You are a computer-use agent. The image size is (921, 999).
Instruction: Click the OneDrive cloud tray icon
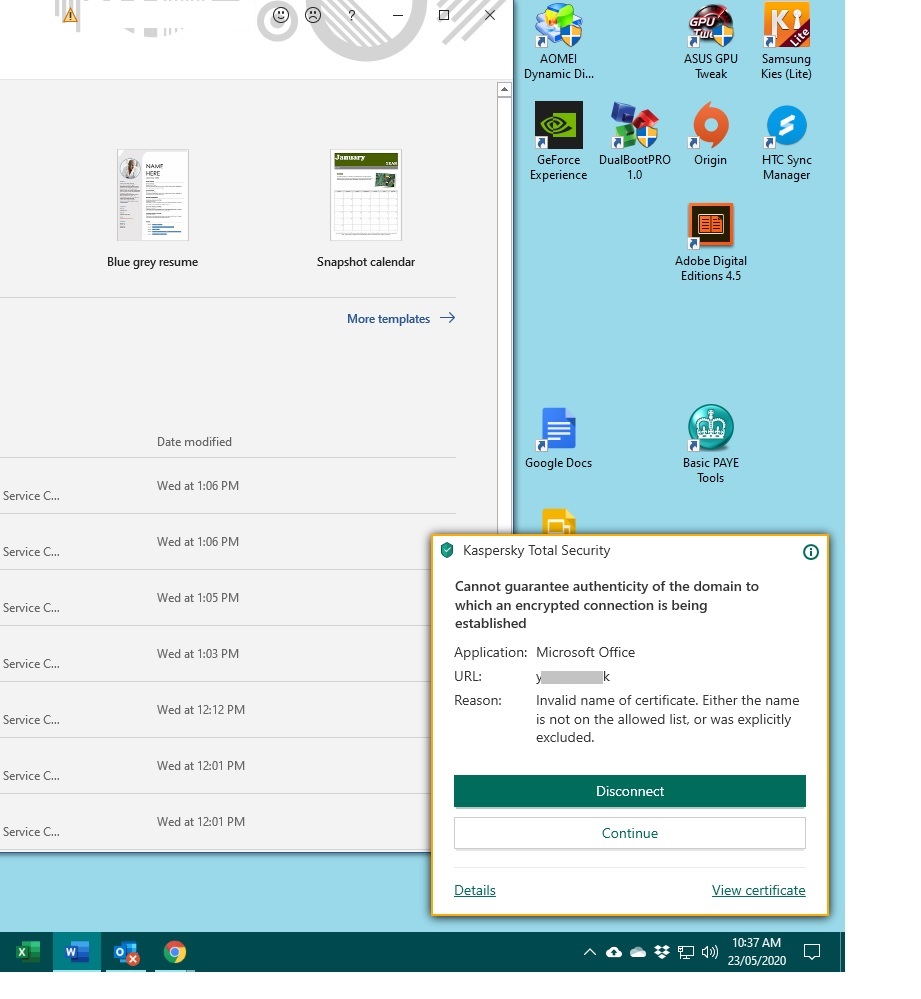point(638,952)
